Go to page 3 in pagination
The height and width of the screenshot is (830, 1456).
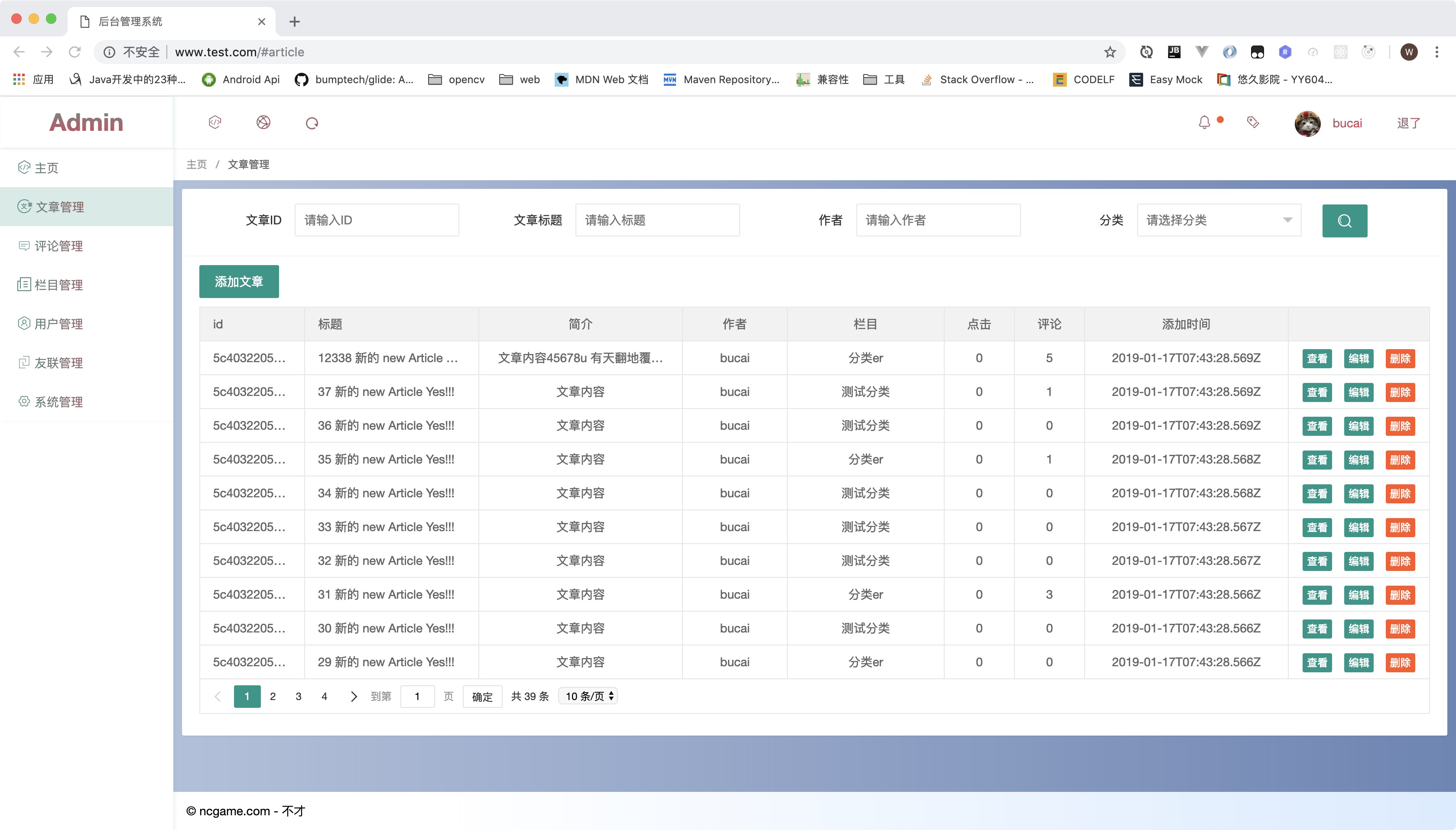click(x=298, y=696)
